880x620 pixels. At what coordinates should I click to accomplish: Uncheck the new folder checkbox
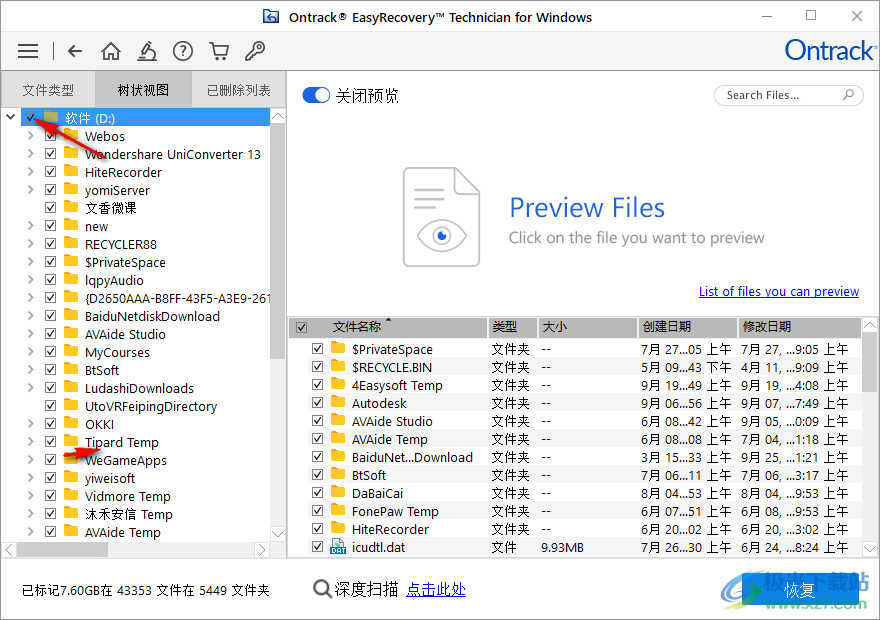pyautogui.click(x=51, y=226)
